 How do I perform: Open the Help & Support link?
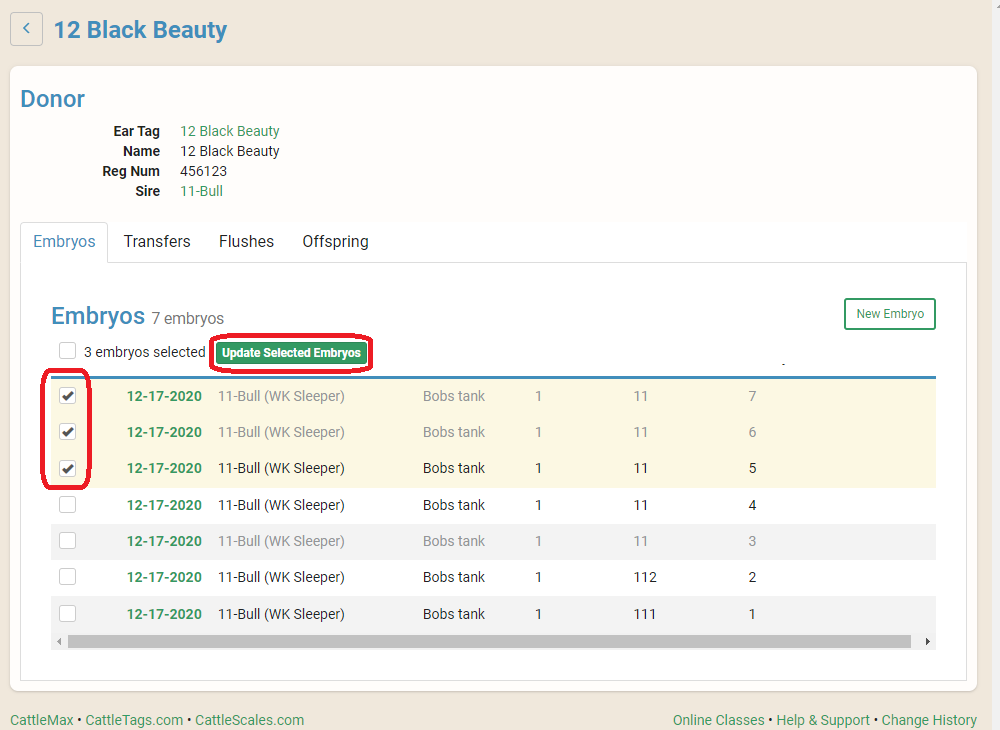coord(823,720)
